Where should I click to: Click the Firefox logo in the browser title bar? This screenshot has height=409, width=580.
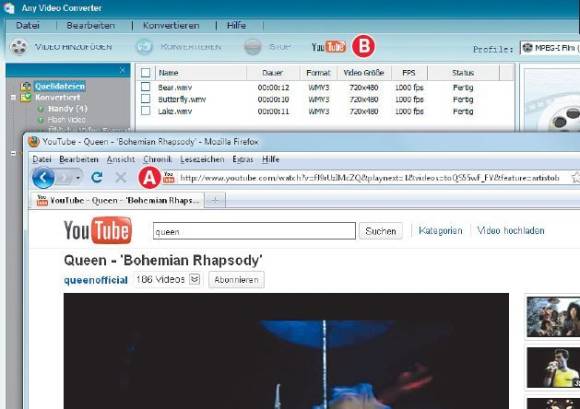click(34, 142)
